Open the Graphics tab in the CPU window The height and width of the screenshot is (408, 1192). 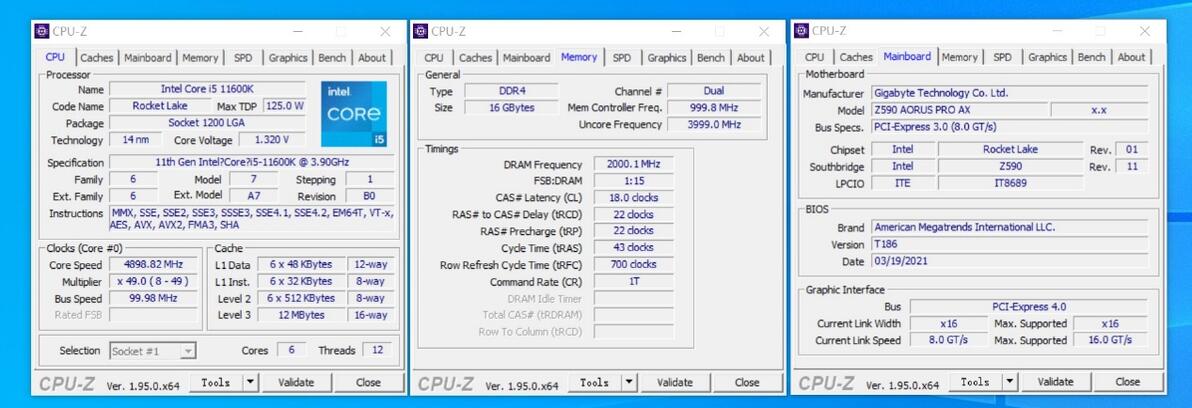pyautogui.click(x=288, y=58)
